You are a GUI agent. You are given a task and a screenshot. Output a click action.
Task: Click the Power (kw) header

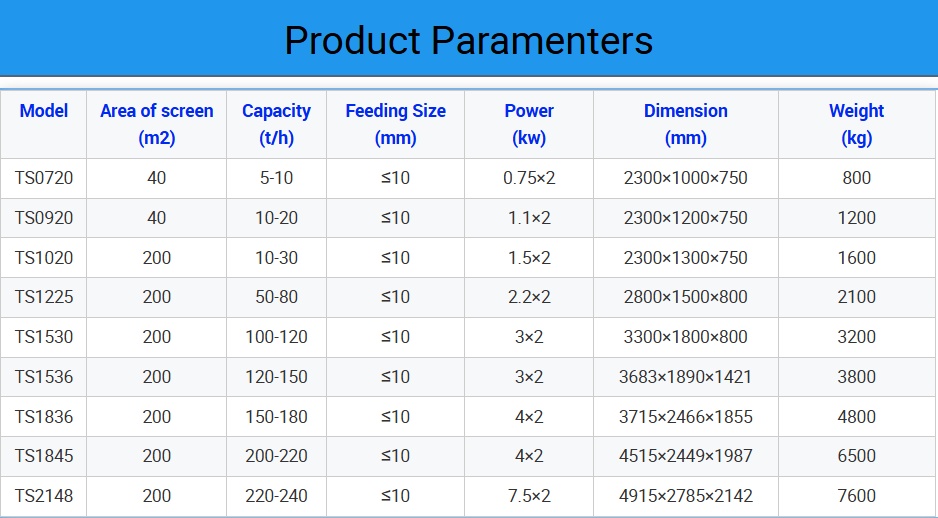(529, 124)
